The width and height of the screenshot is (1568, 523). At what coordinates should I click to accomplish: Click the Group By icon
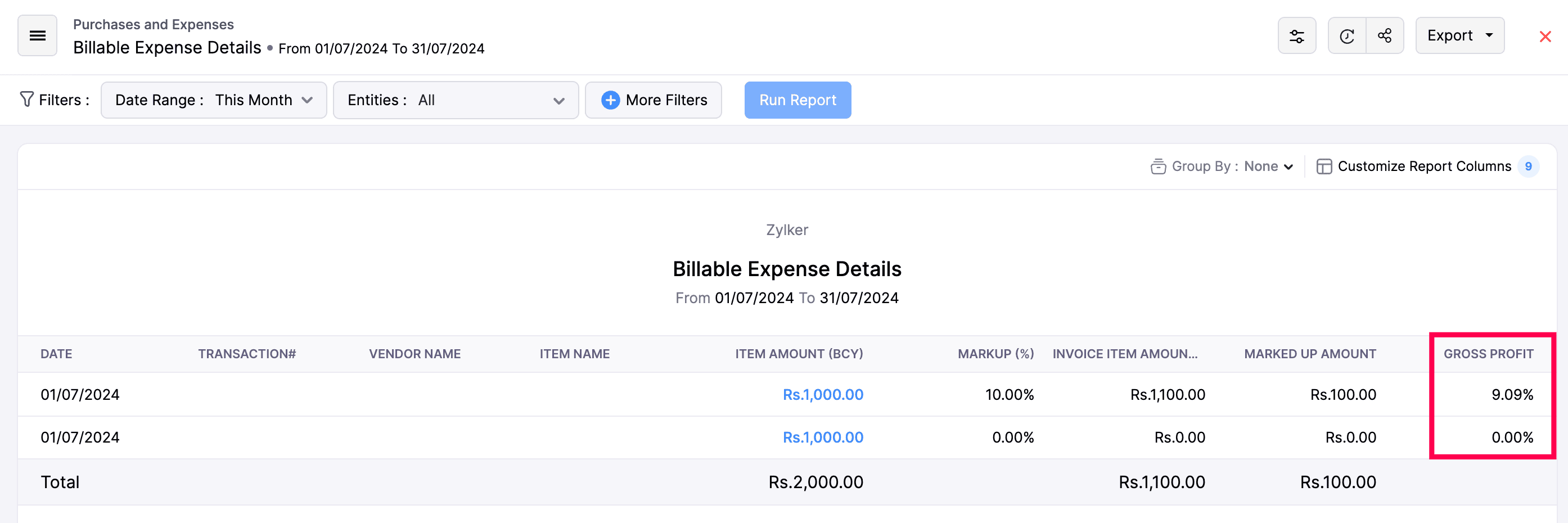(x=1159, y=165)
